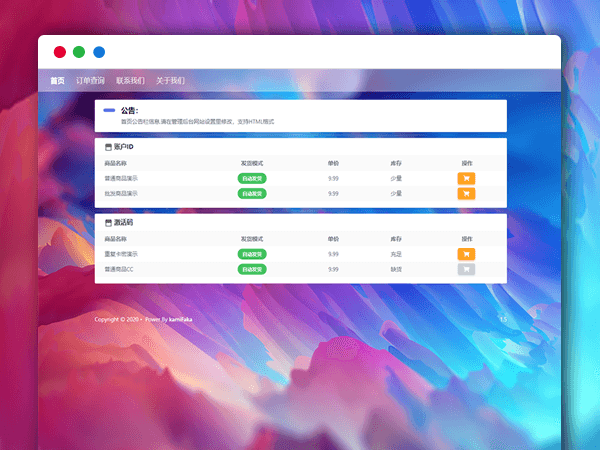Click cart icon for 批发商品演示
Image resolution: width=600 pixels, height=450 pixels.
click(x=466, y=194)
